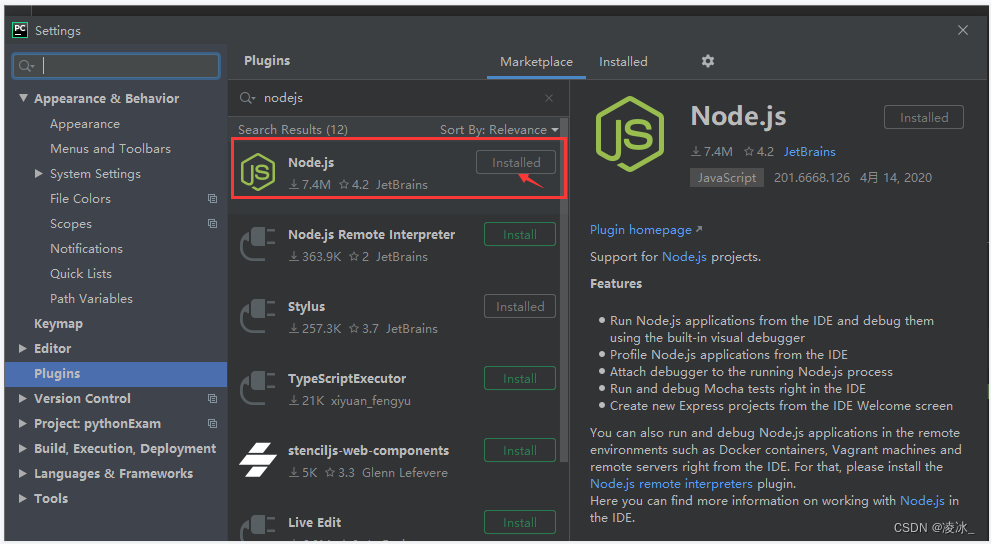
Task: Follow the Node.js link in Support sentence
Action: tap(684, 257)
